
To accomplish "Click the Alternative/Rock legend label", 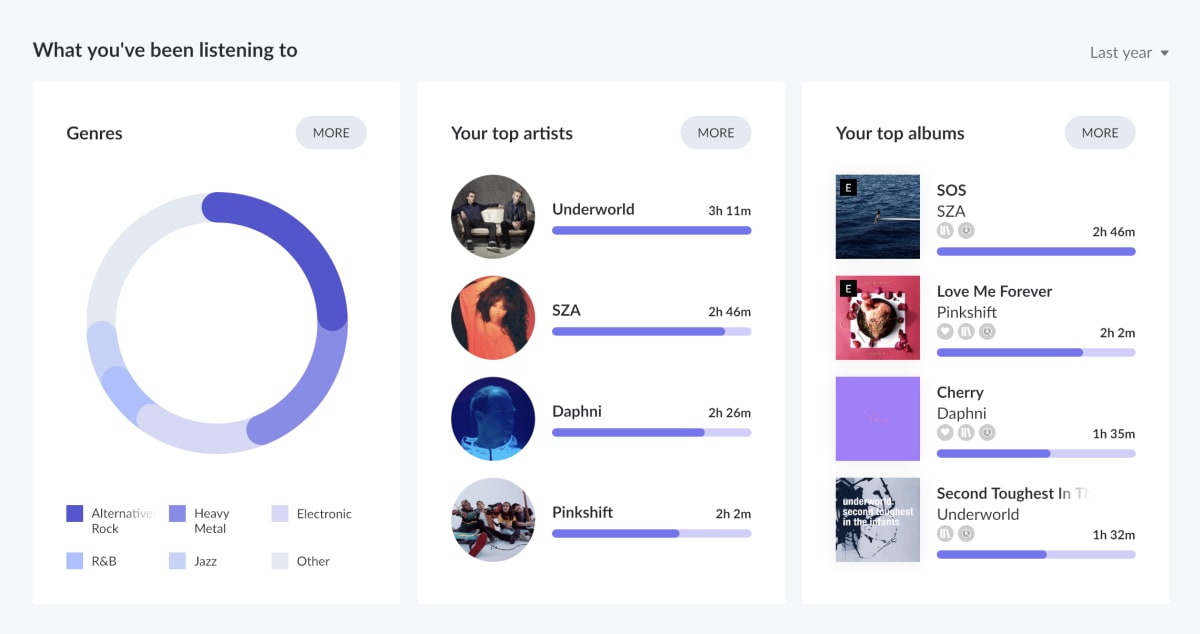I will (124, 521).
